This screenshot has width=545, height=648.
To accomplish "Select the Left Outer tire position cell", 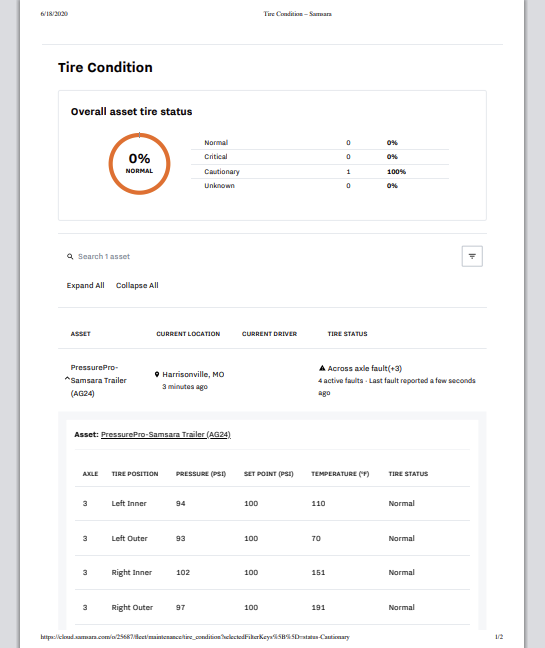I will pos(129,538).
